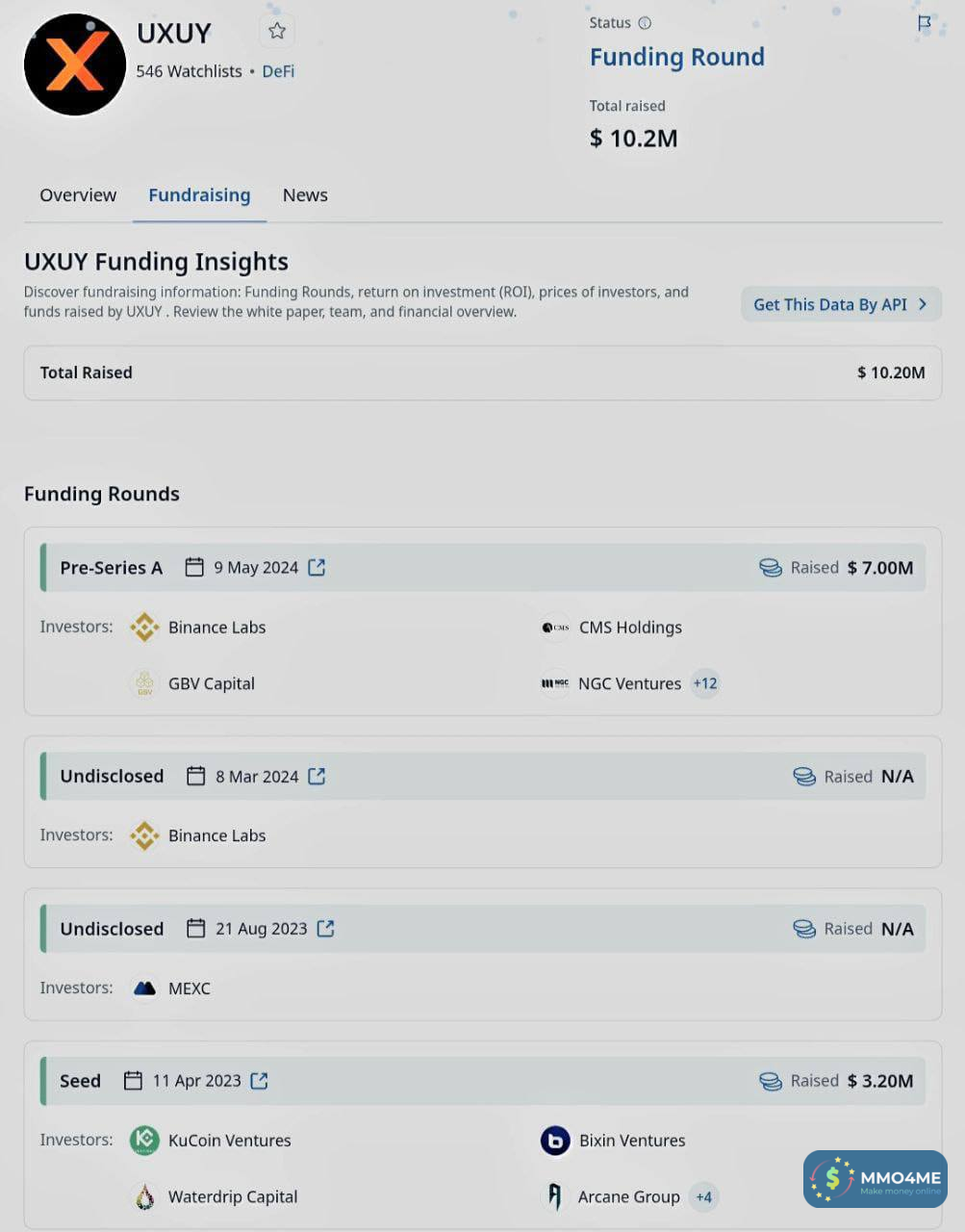Open the 21 Aug 2023 round external link
The image size is (965, 1232).
point(325,929)
